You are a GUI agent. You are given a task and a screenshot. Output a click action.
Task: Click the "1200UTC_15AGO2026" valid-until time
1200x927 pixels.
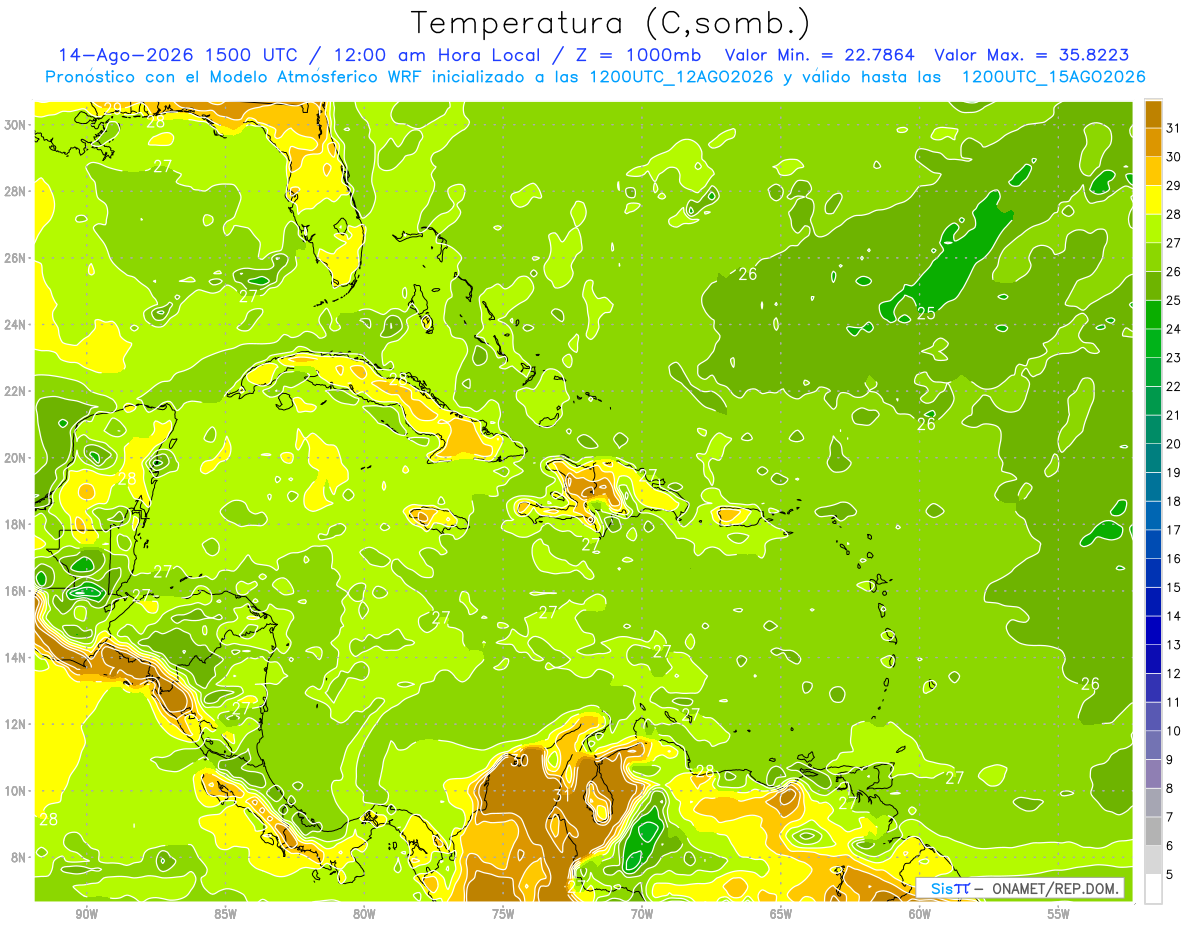[x=1053, y=77]
